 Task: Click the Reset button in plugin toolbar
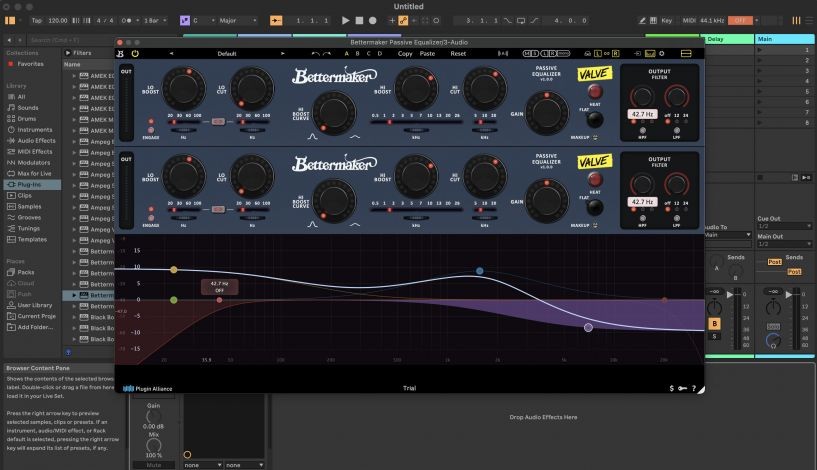click(458, 53)
